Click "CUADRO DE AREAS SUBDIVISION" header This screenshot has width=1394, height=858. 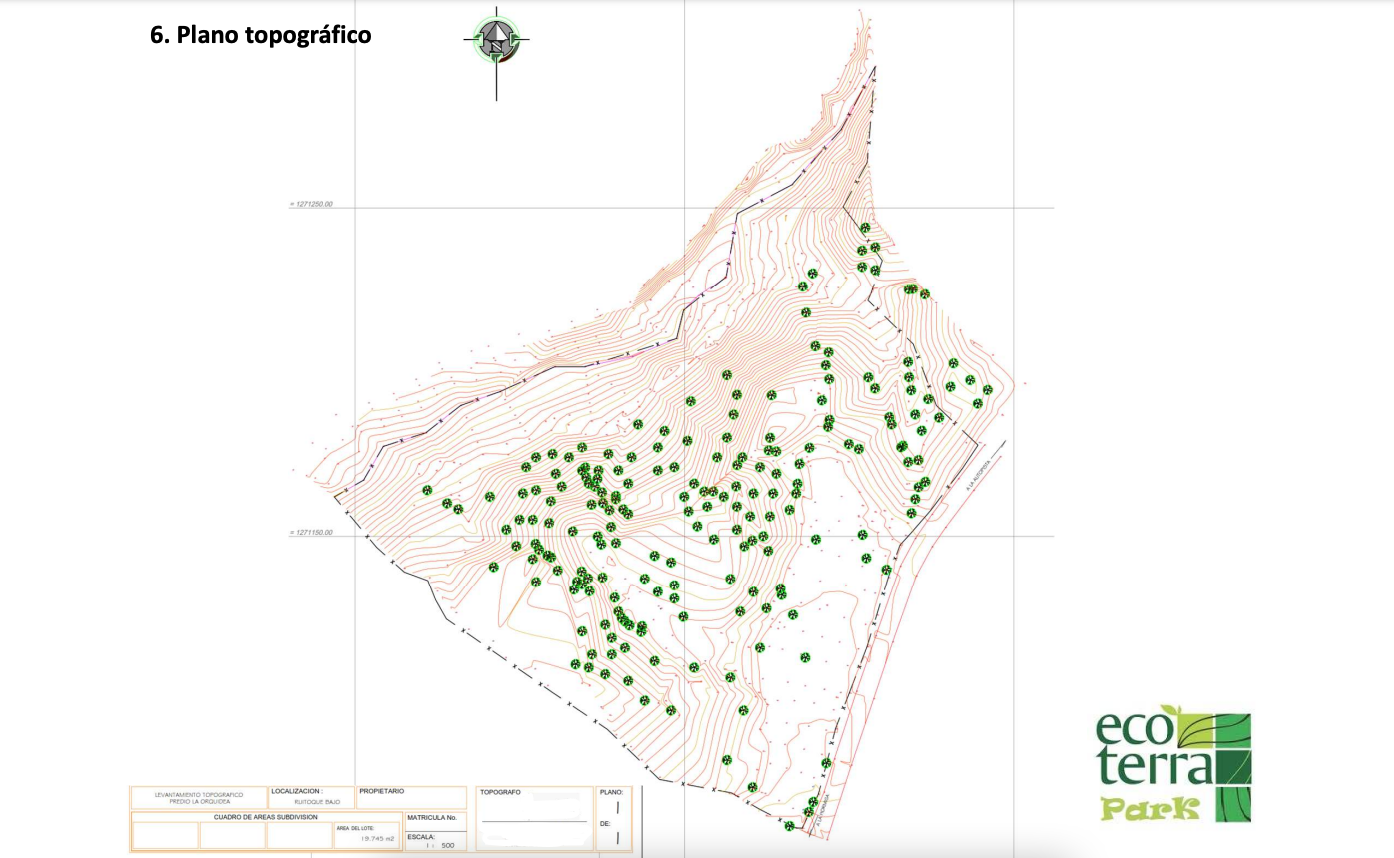265,817
